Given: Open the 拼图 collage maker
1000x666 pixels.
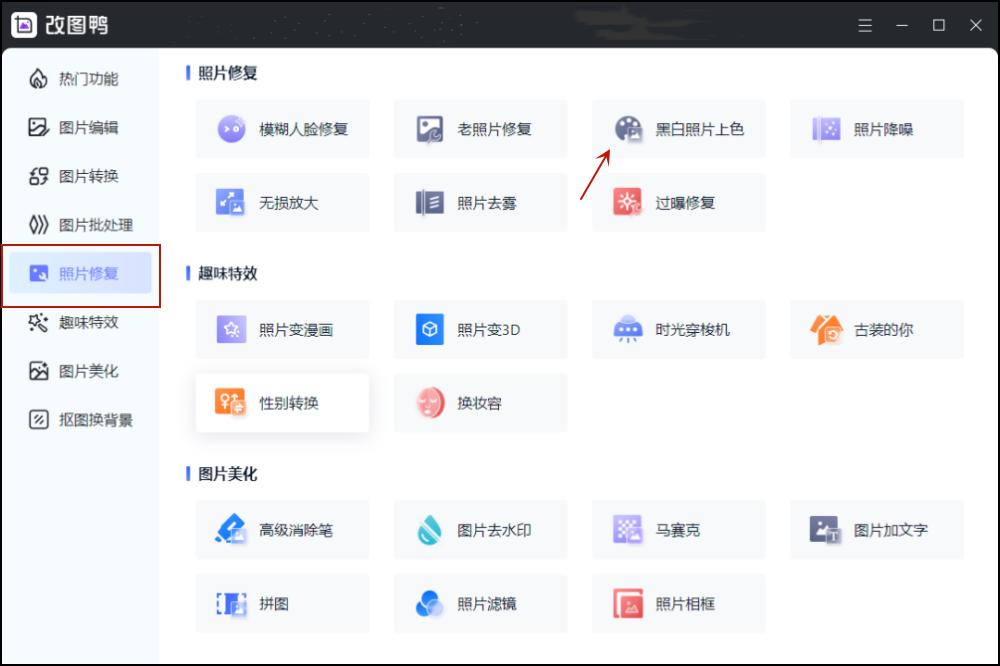Looking at the screenshot, I should coord(282,603).
